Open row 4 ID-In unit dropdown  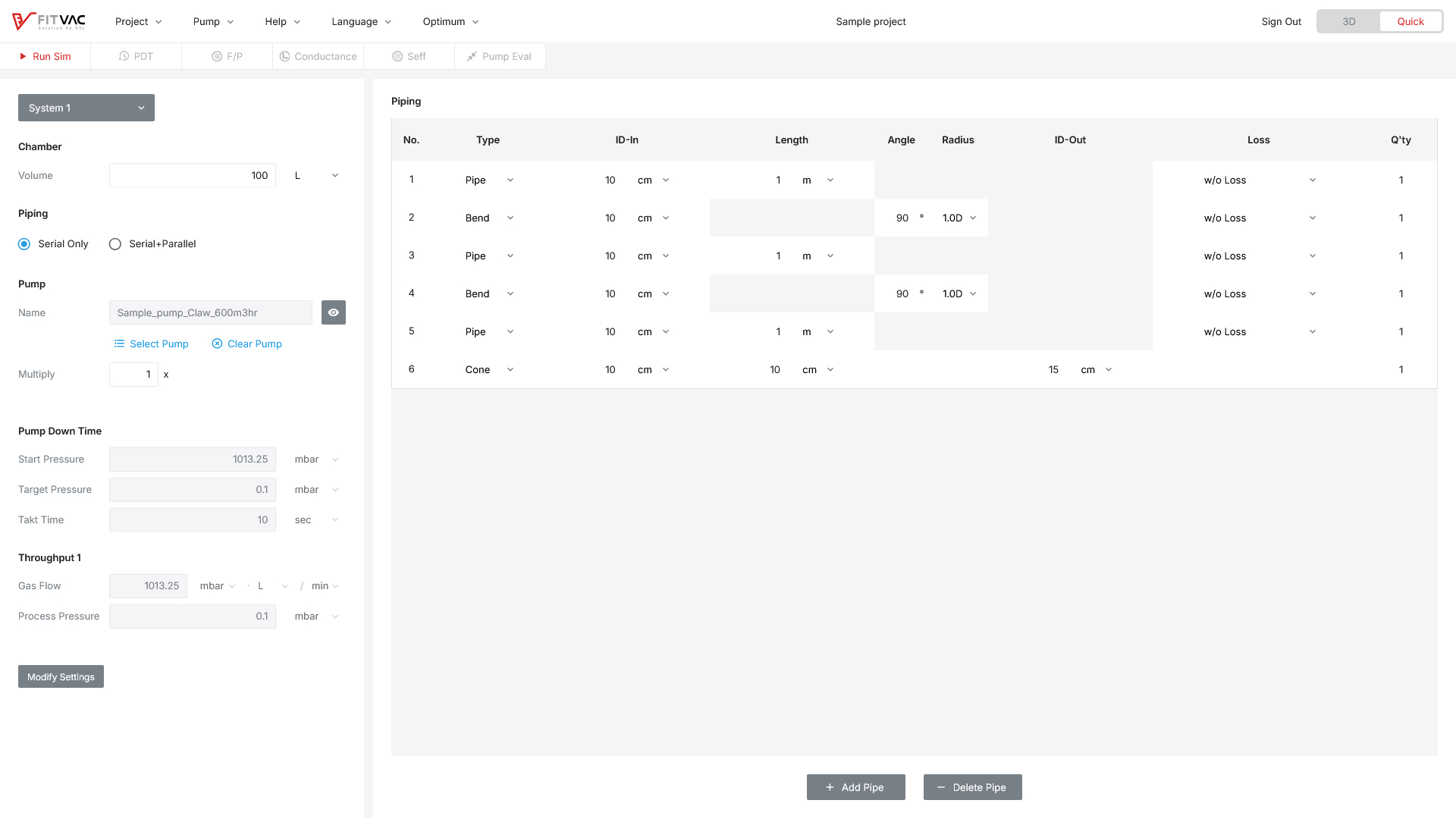653,293
